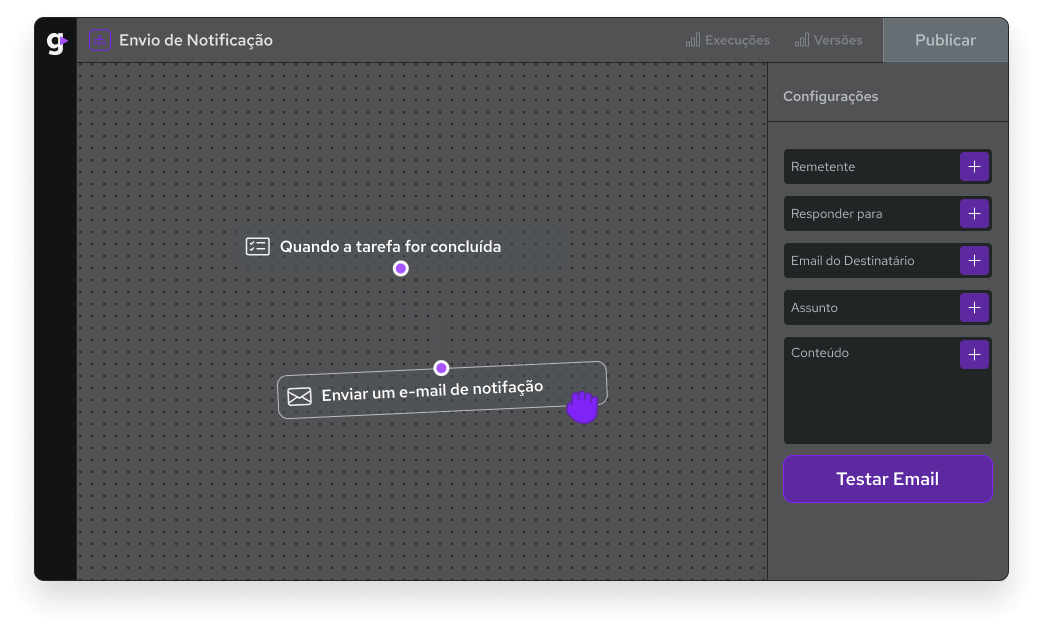Focus the Assunto text field

point(870,308)
